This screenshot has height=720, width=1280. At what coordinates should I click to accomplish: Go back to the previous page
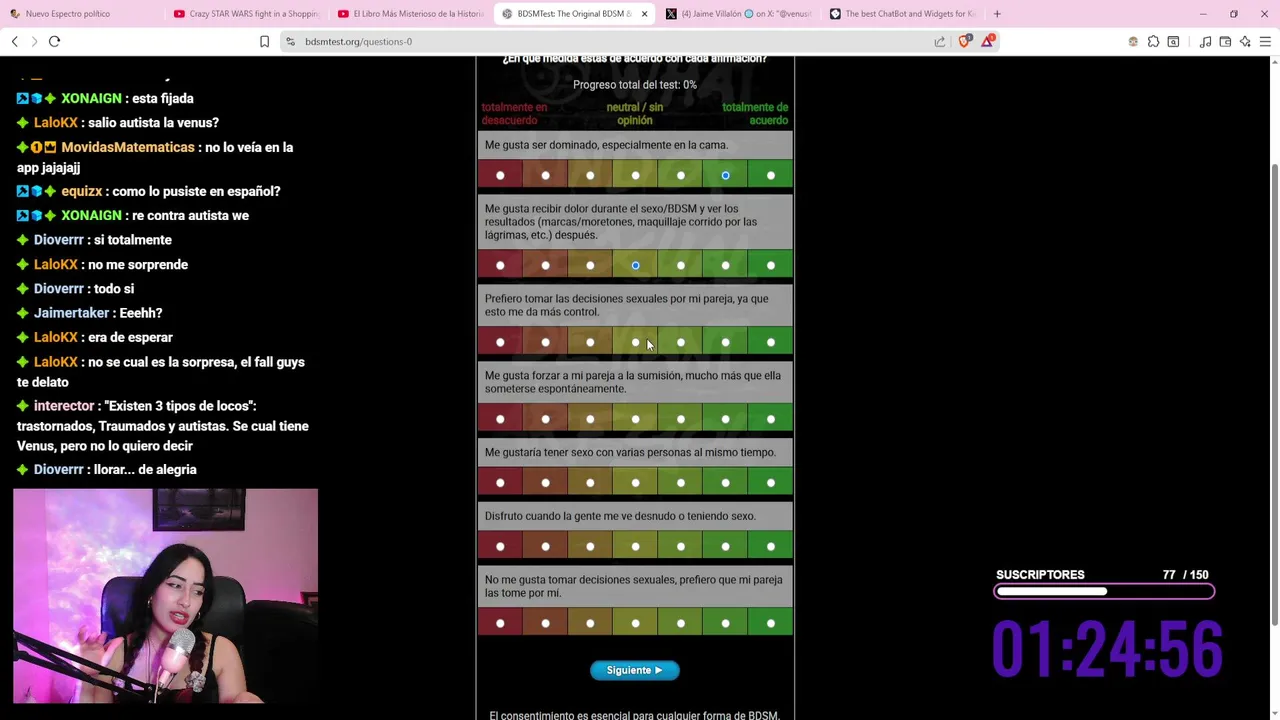pyautogui.click(x=14, y=41)
